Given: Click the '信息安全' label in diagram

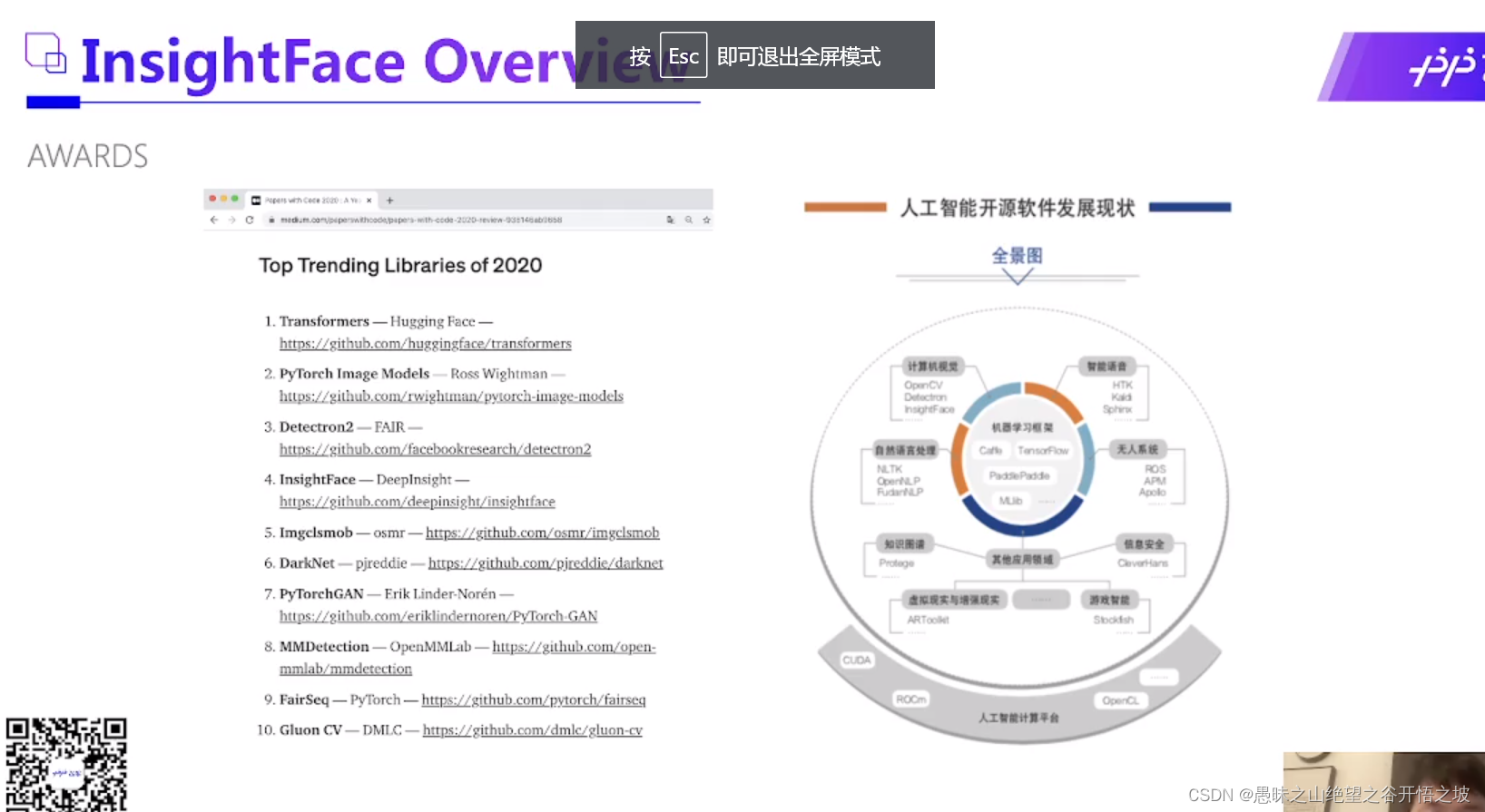Looking at the screenshot, I should pos(1143,544).
